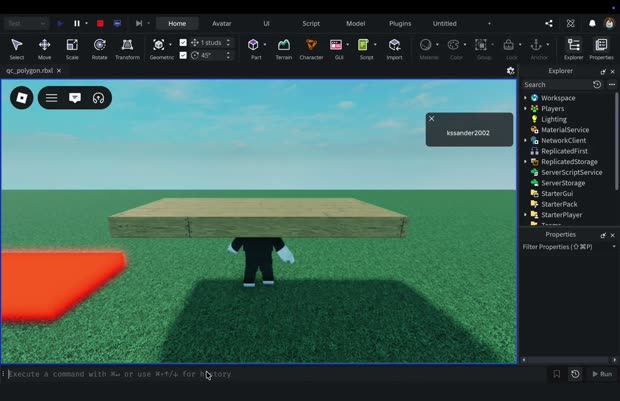Open the Terrain editor
This screenshot has width=620, height=401.
click(284, 49)
